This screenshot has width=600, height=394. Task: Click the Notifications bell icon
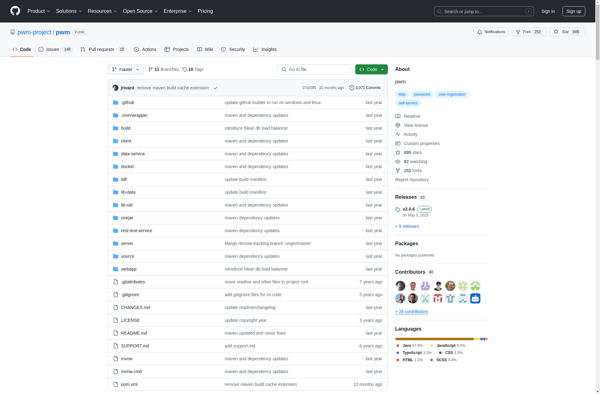(x=479, y=32)
